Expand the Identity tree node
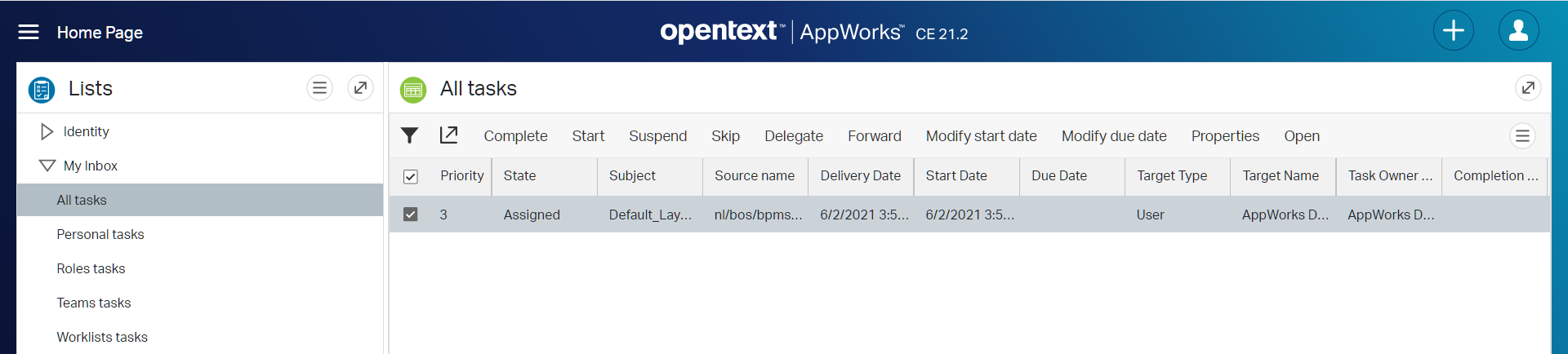 pos(47,131)
